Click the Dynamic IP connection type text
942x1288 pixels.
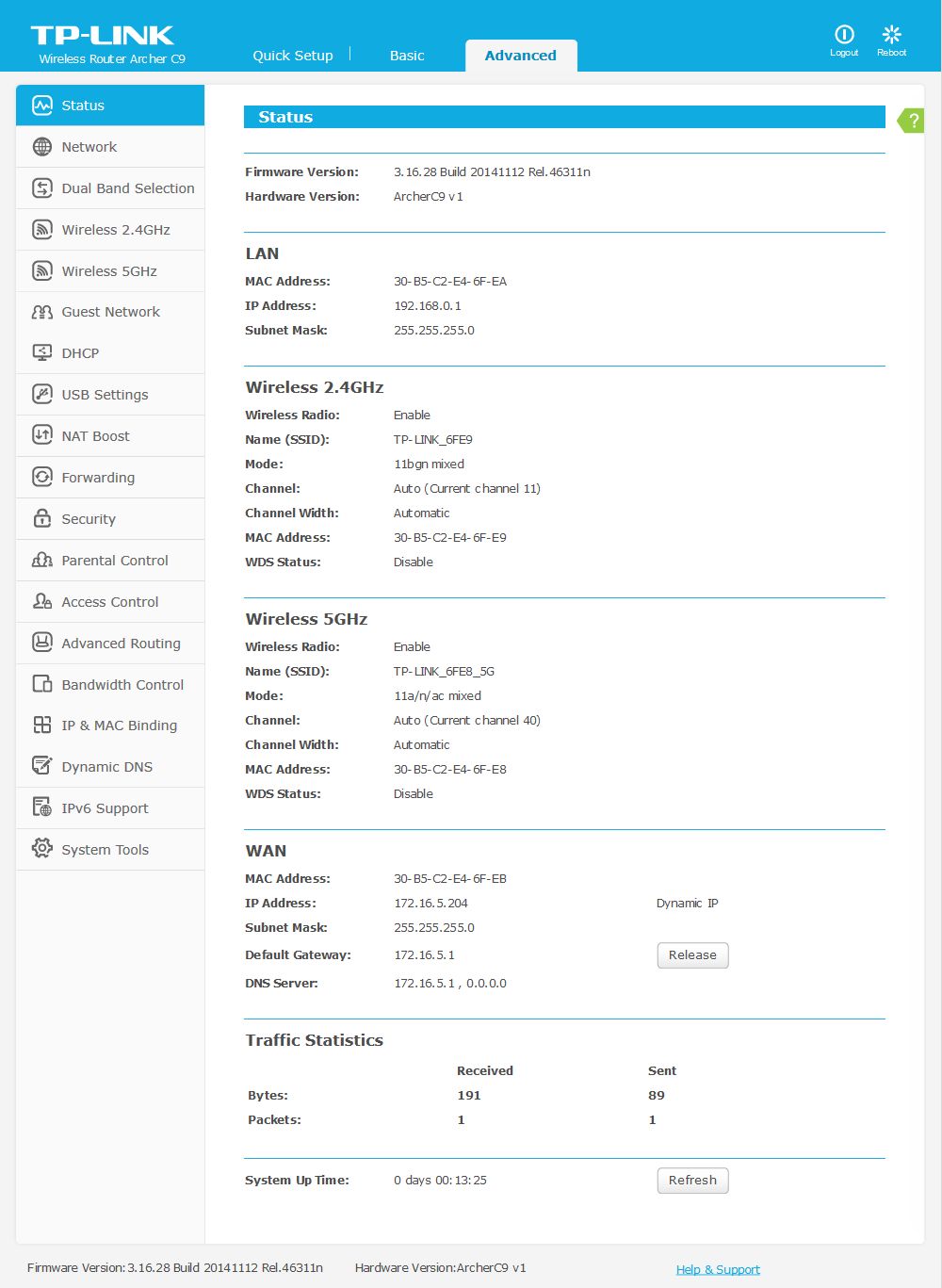tap(687, 904)
